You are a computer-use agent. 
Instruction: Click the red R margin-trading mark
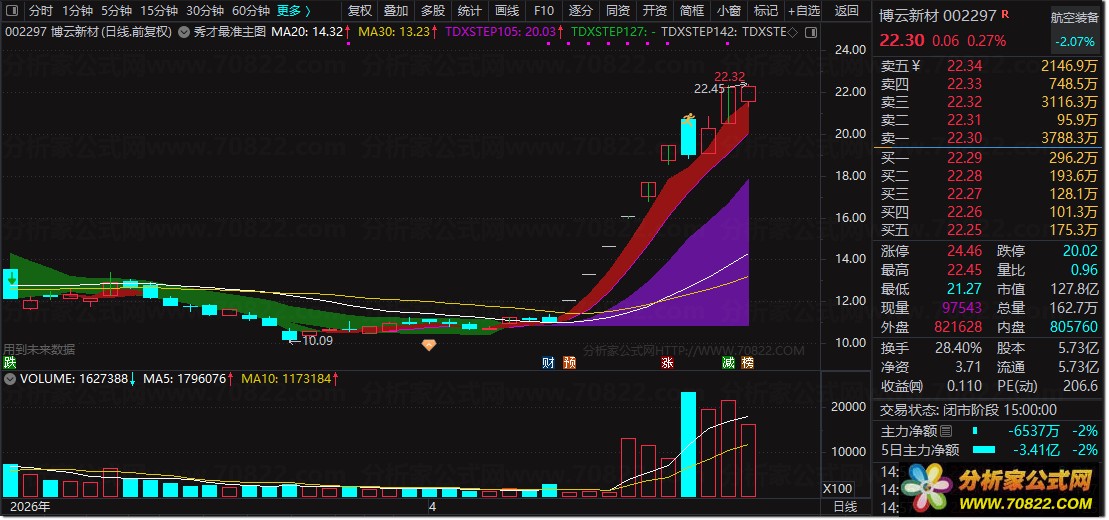1006,13
